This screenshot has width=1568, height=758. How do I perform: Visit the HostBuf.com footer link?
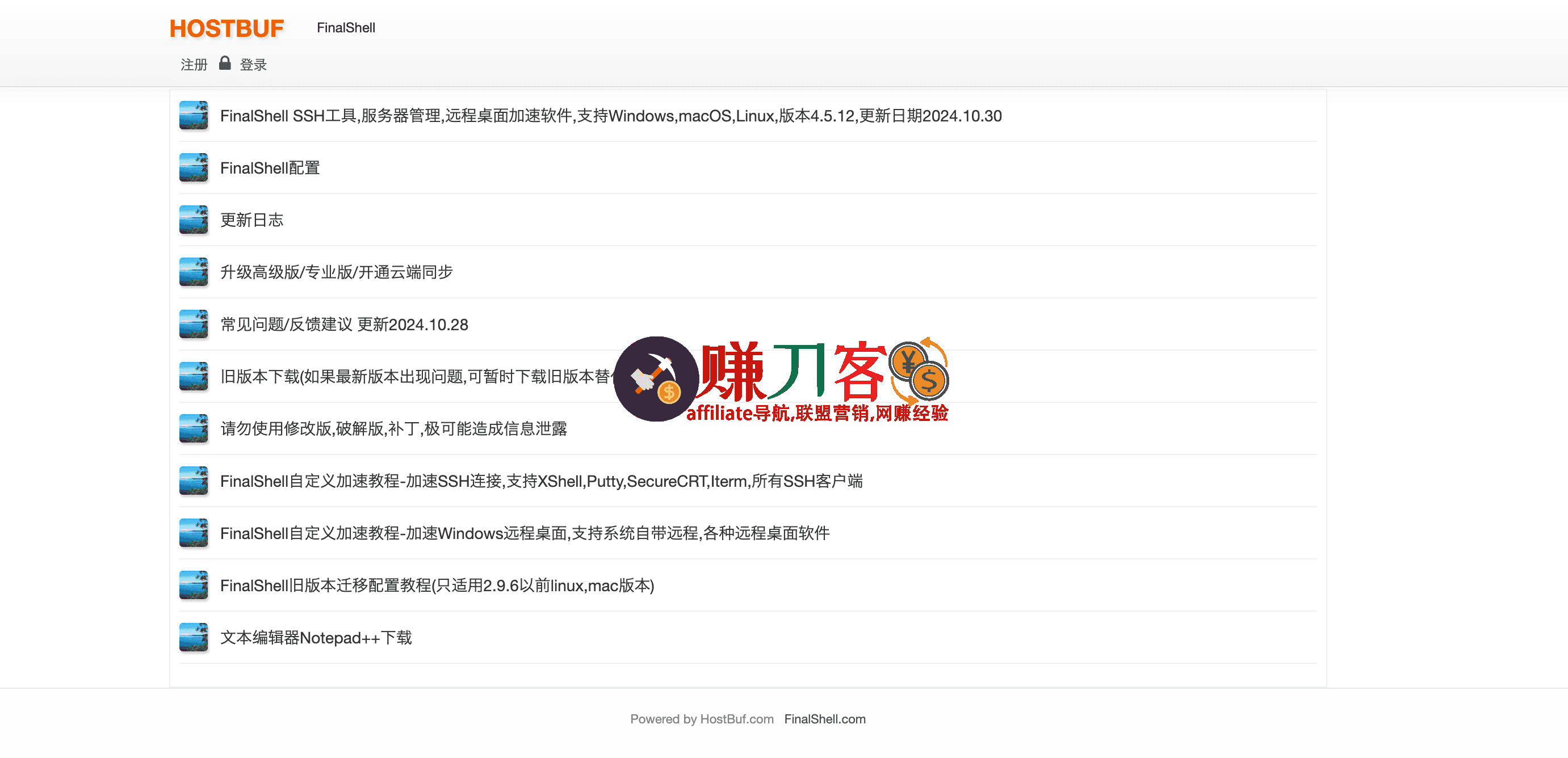736,719
